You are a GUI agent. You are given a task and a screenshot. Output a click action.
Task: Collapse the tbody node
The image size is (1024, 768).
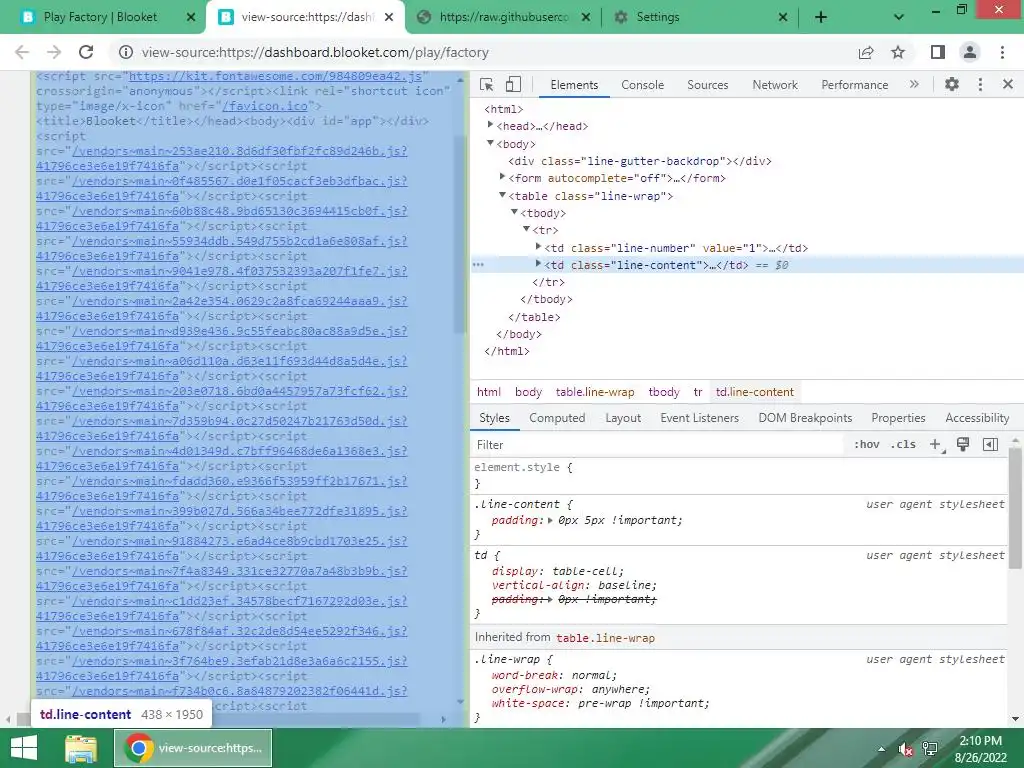coord(514,212)
